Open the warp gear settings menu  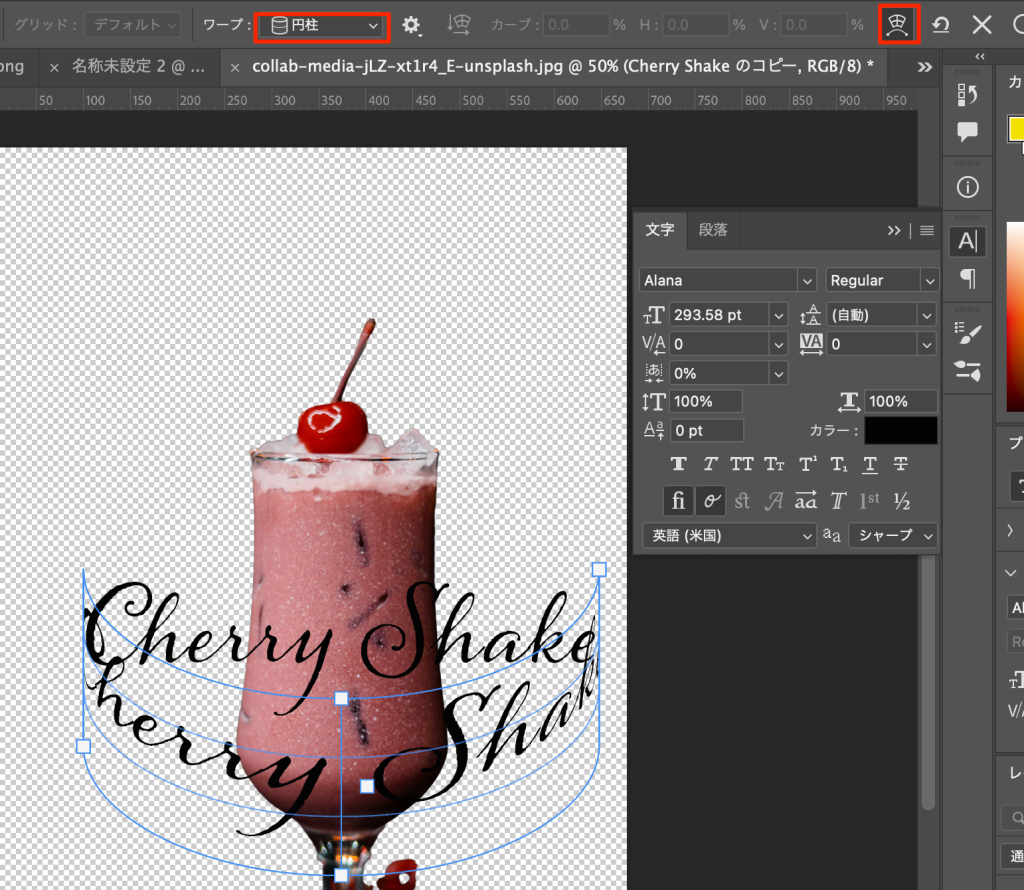[x=411, y=25]
